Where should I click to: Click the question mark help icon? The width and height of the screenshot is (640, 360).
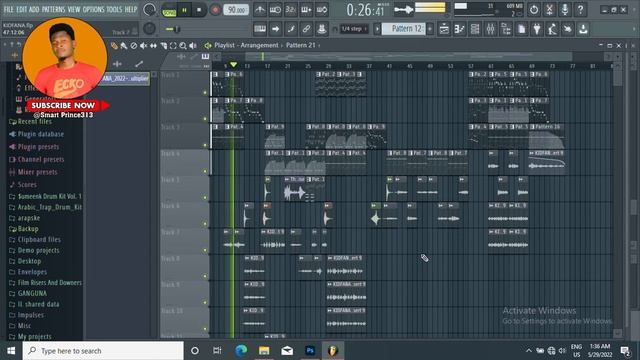click(580, 9)
